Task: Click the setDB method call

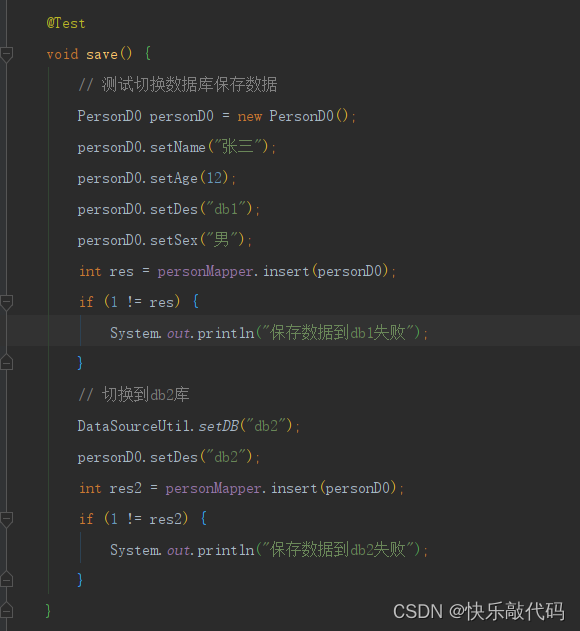Action: pos(219,426)
